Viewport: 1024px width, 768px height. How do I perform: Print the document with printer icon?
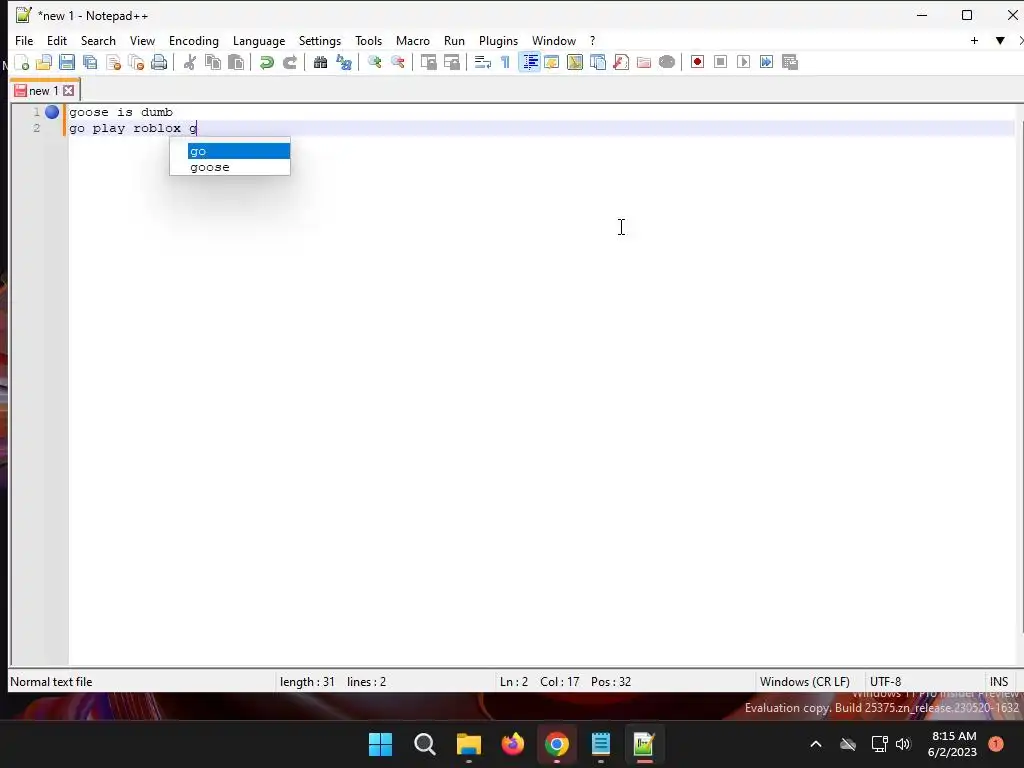159,62
